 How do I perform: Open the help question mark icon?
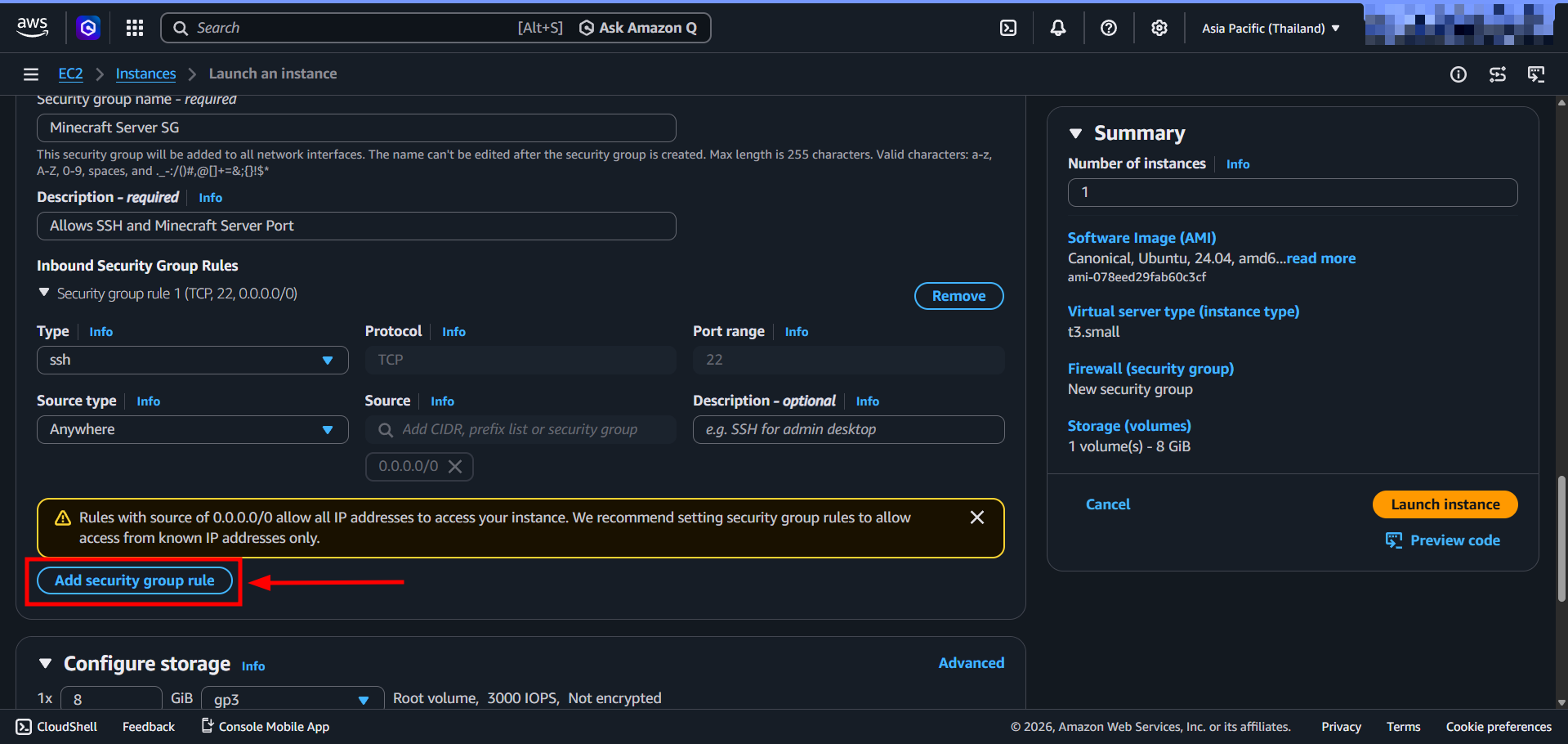1109,28
